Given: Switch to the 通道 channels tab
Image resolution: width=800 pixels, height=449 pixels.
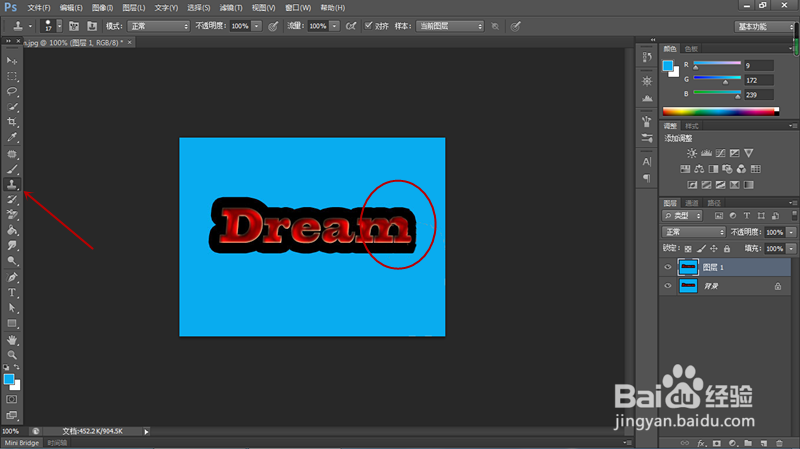Looking at the screenshot, I should 692,203.
